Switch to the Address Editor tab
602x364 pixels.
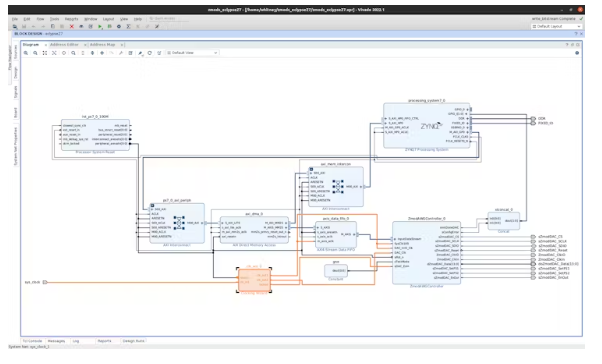coord(64,45)
